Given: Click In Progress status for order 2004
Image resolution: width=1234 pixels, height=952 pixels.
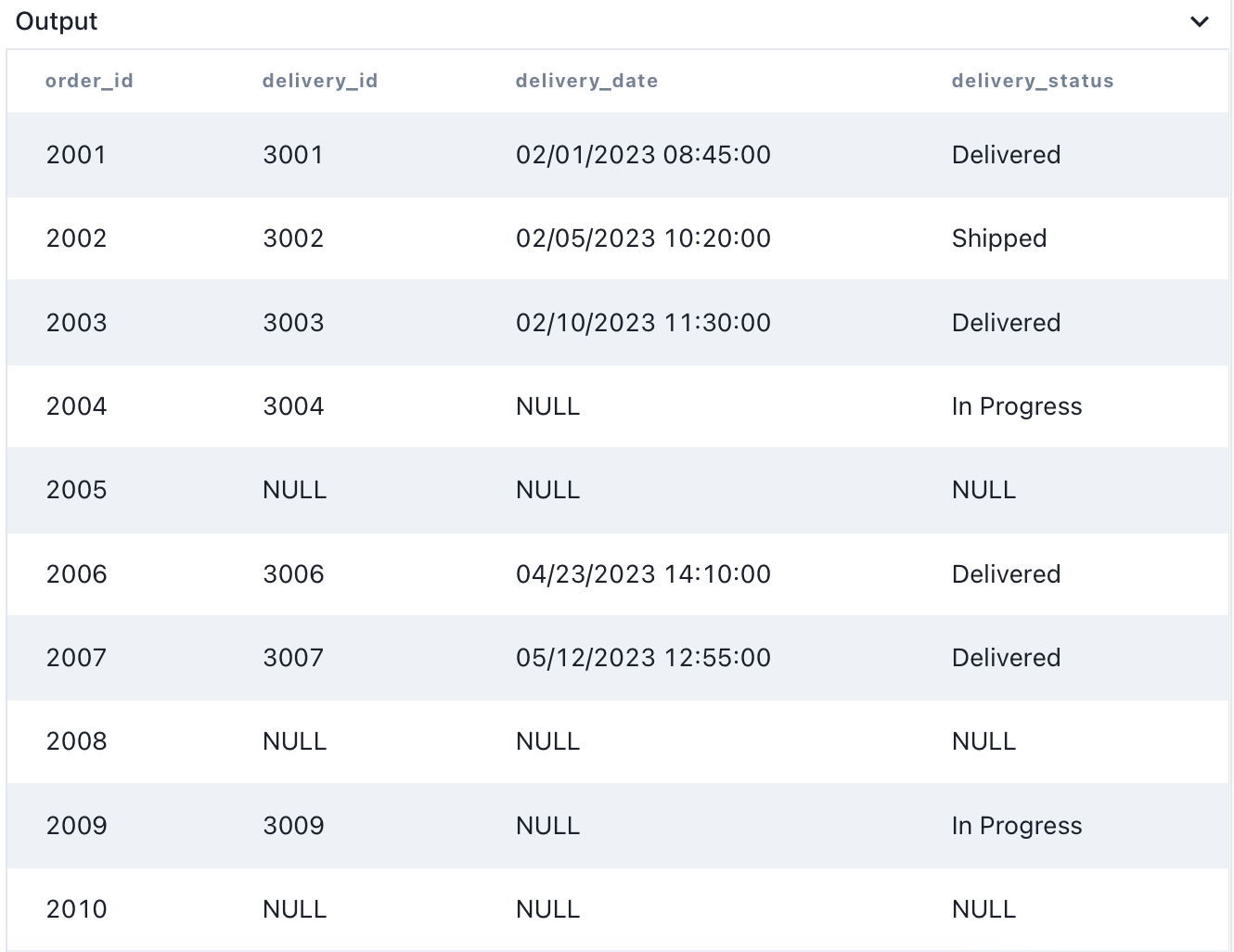Looking at the screenshot, I should (1017, 406).
